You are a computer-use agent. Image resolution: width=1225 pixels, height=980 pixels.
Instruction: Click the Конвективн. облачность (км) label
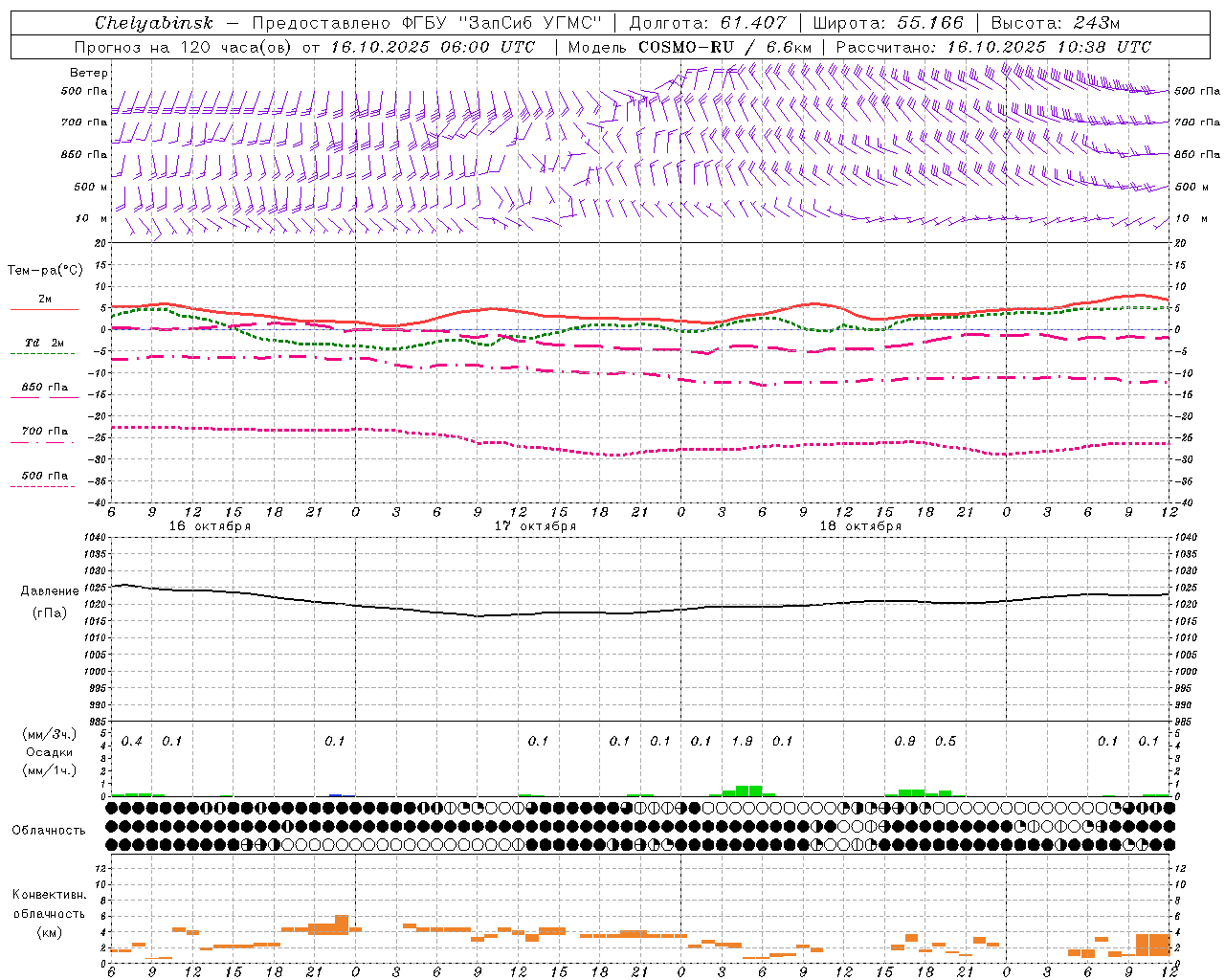click(49, 913)
